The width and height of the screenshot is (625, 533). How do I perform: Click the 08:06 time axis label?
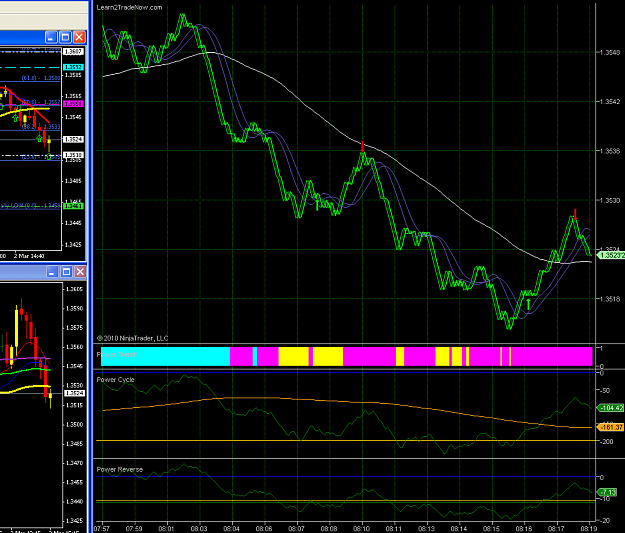264,529
